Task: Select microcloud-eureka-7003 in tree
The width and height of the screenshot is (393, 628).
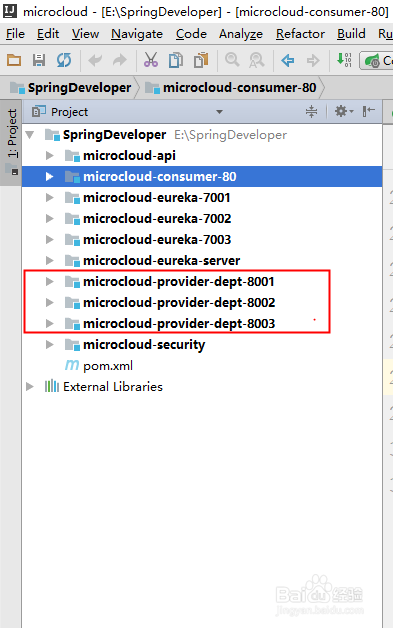Action: point(202,240)
